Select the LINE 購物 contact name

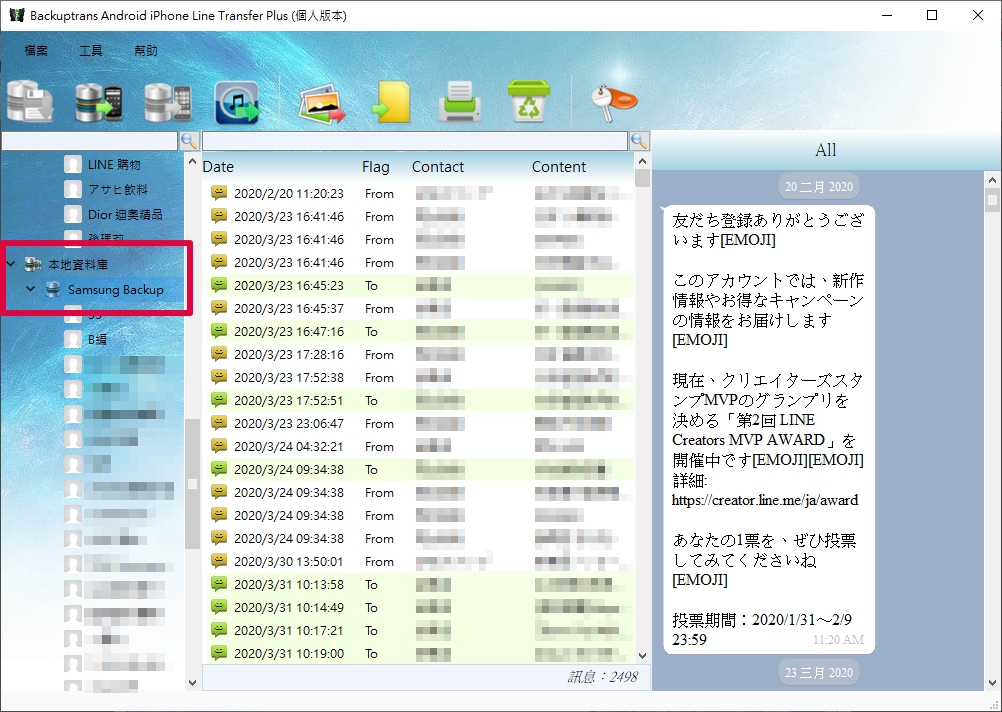tap(114, 165)
